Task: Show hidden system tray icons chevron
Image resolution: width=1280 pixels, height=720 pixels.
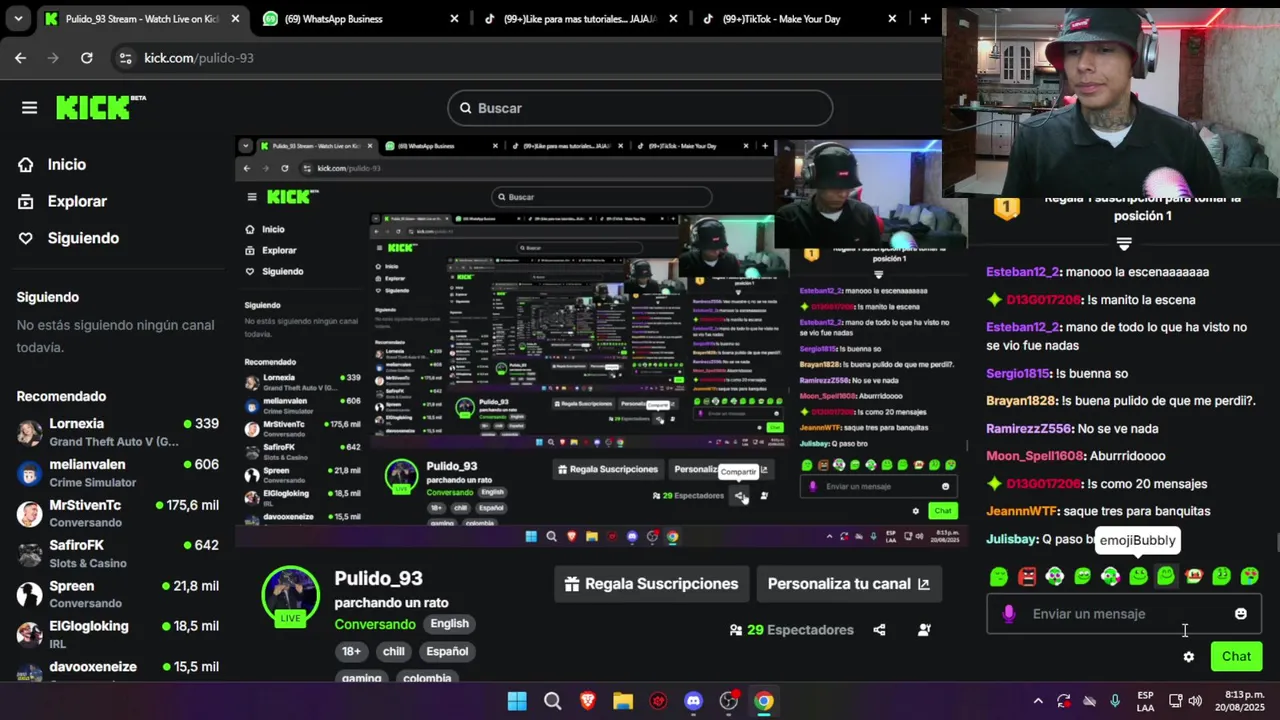Action: tap(1038, 701)
